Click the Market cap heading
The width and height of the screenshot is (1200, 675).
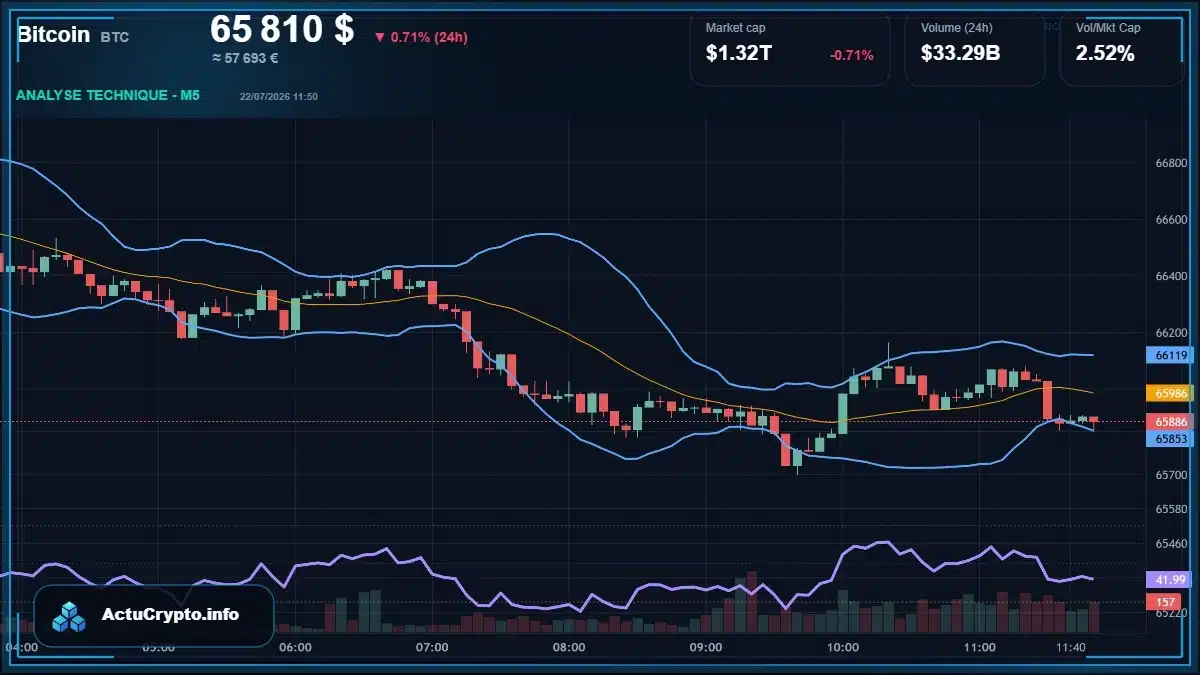tap(735, 28)
